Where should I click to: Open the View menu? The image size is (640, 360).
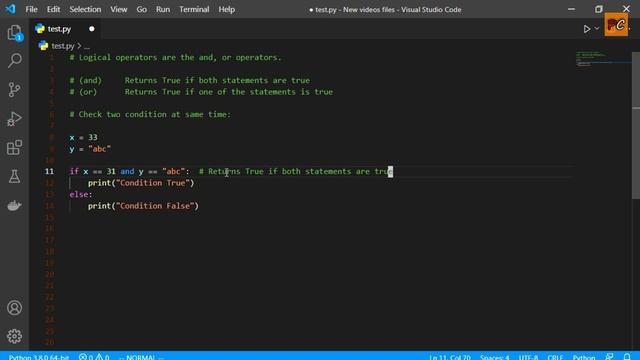(118, 9)
